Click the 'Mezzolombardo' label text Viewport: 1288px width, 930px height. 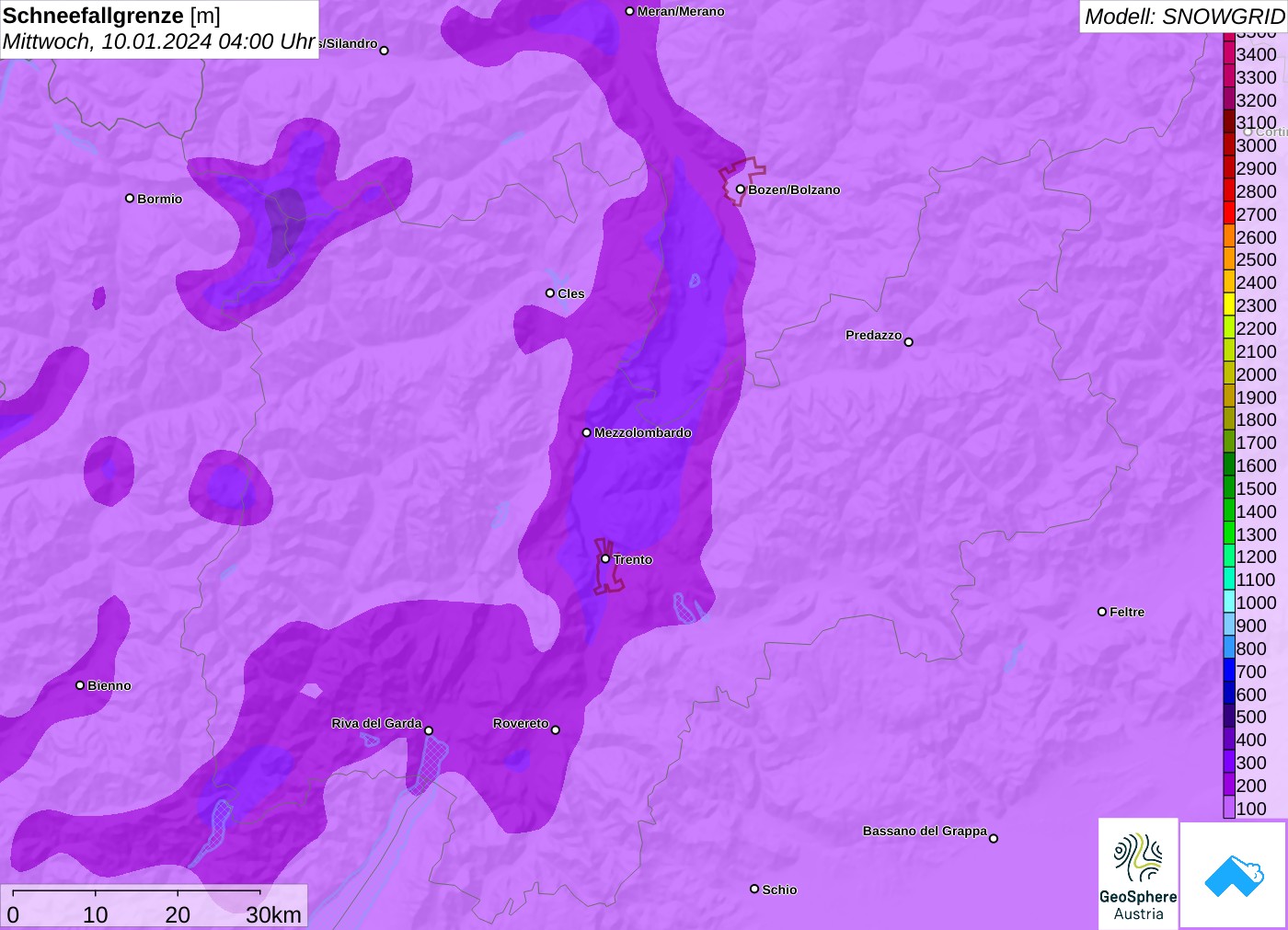click(643, 432)
